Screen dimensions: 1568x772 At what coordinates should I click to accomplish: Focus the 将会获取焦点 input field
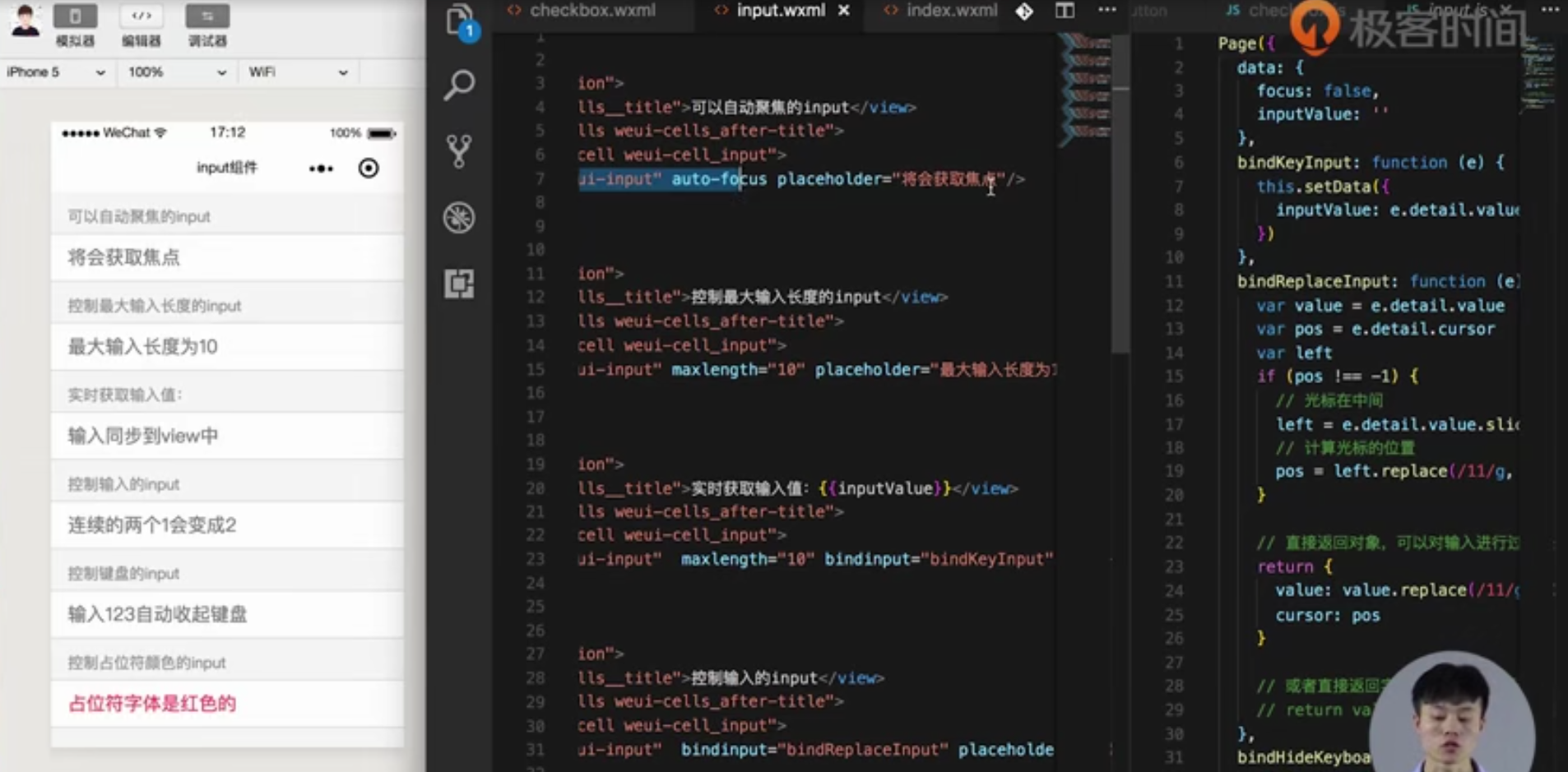click(227, 258)
